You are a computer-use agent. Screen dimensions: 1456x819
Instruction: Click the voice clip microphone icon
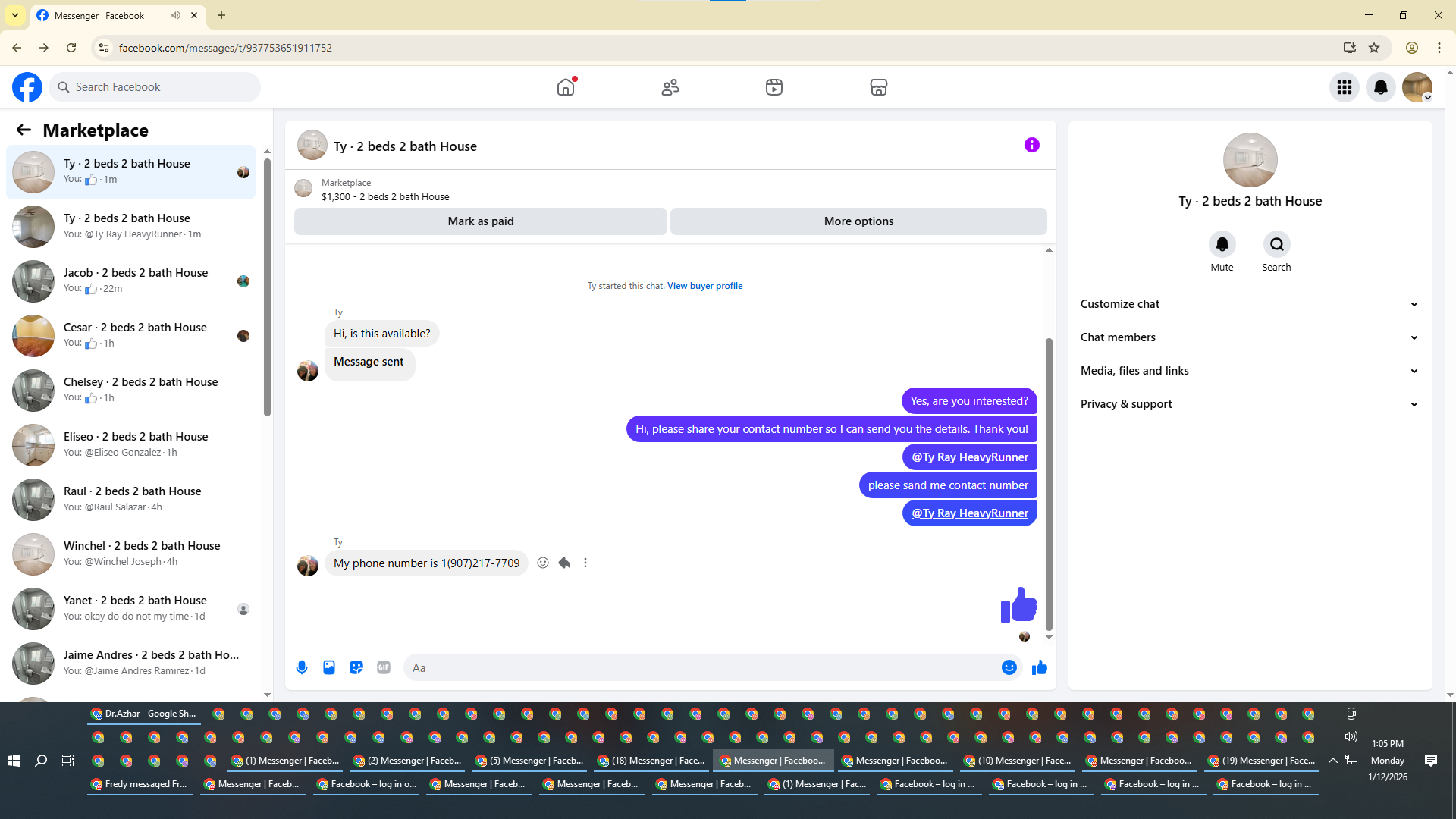pos(302,667)
